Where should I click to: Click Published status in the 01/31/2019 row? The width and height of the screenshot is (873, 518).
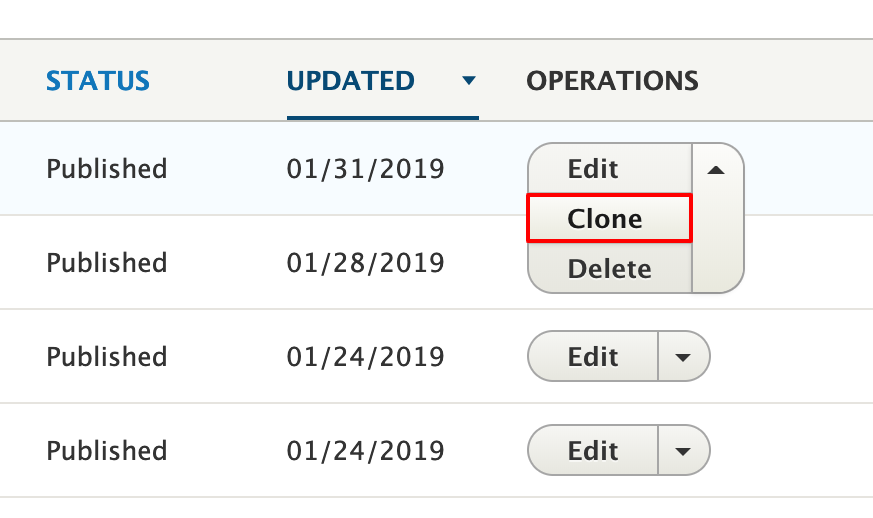107,168
